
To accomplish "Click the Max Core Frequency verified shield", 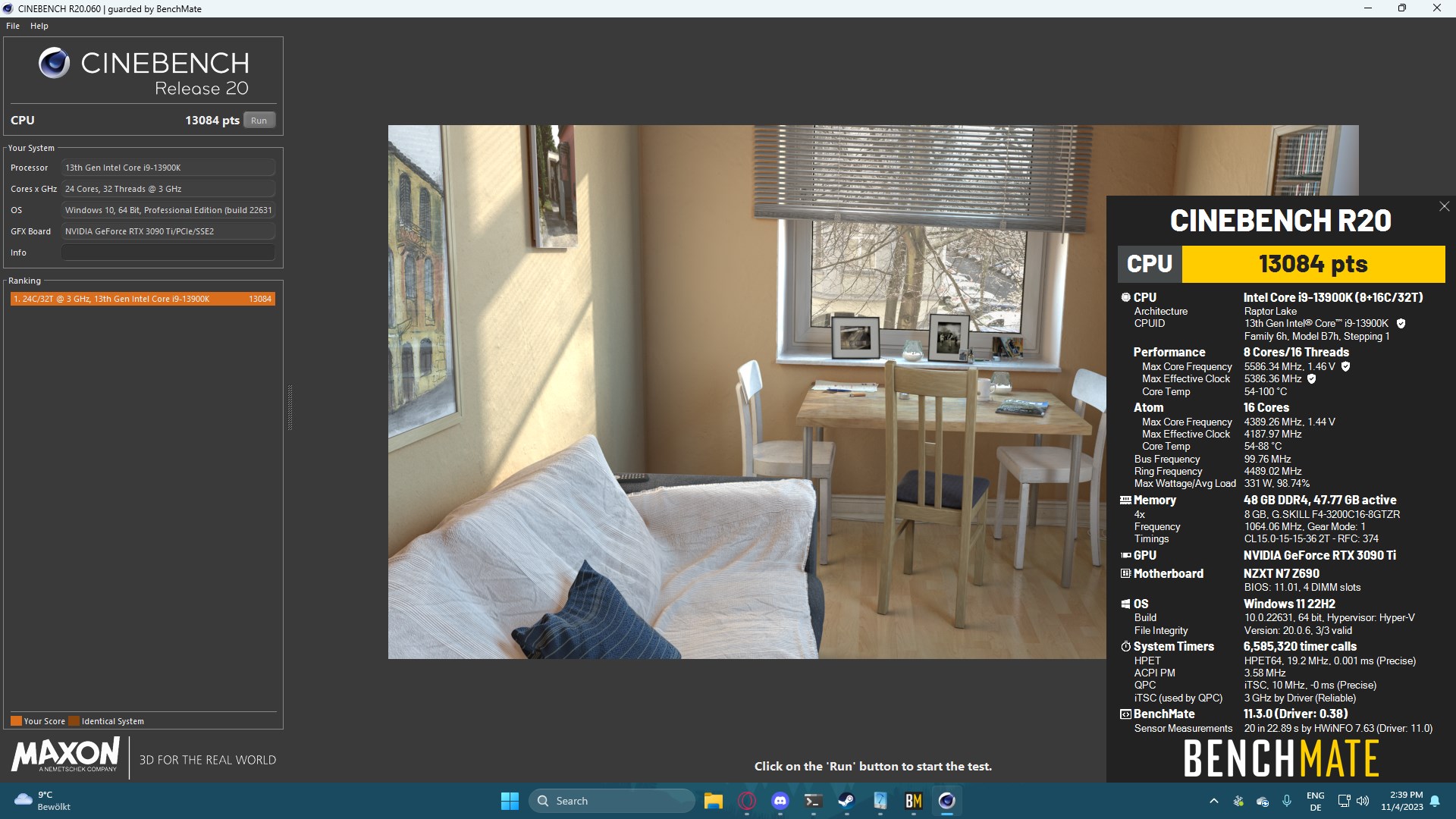I will (x=1345, y=366).
